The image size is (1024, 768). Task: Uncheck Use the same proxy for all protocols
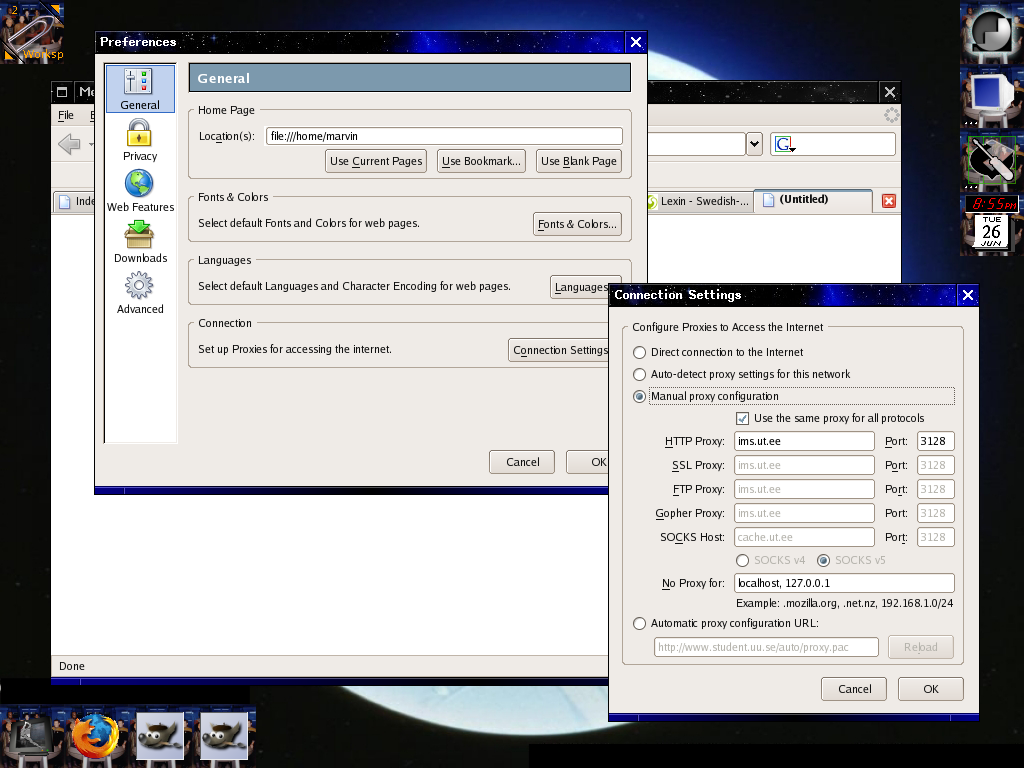click(x=742, y=419)
